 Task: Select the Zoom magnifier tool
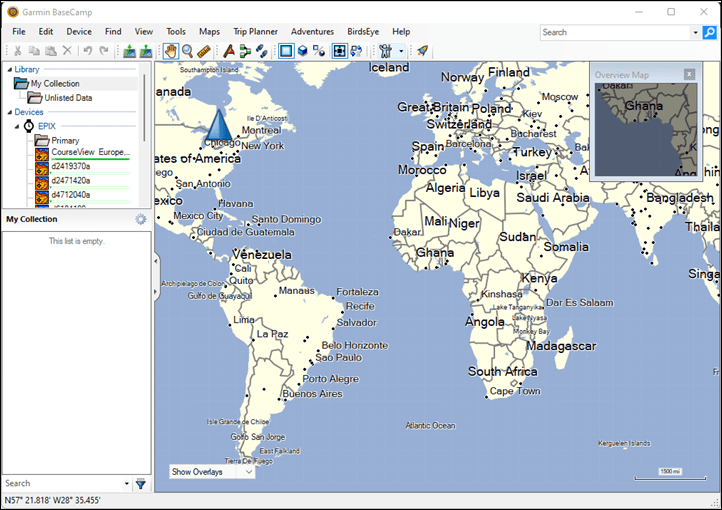tap(187, 51)
